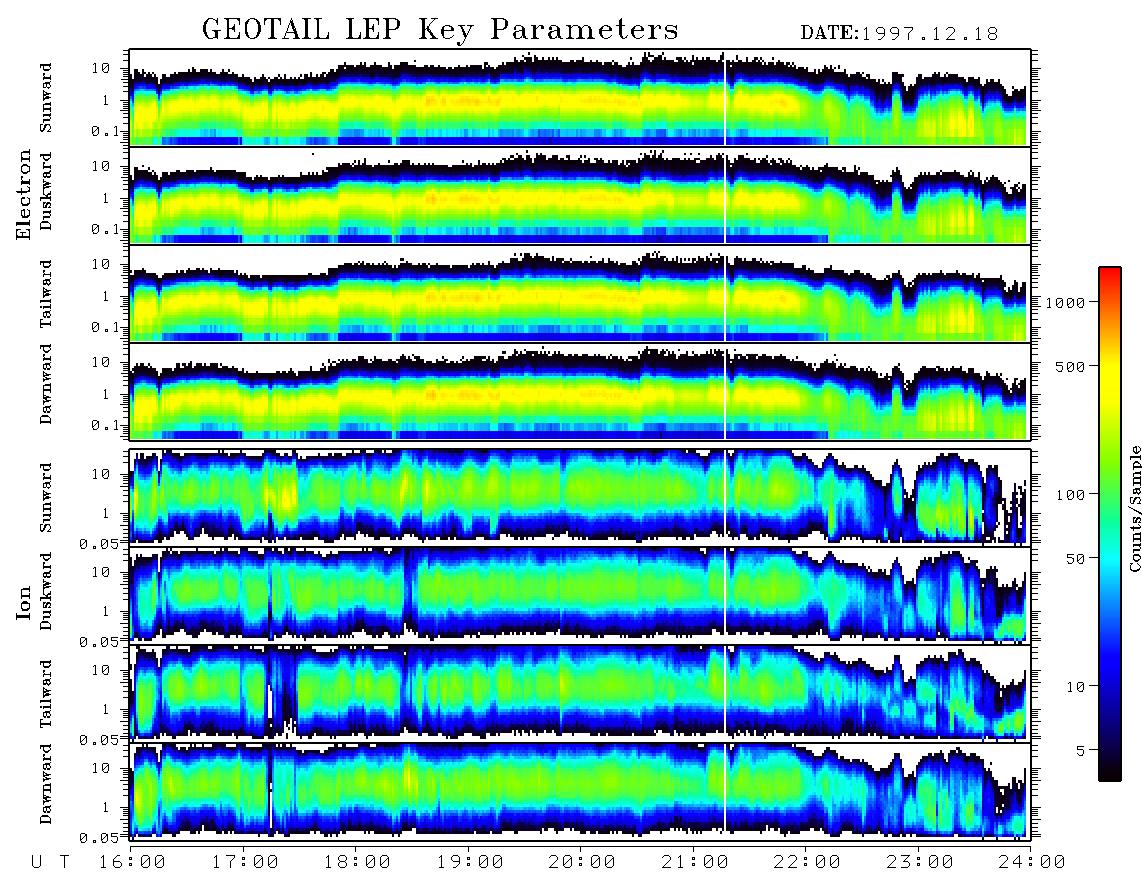Click the Ion Dawnward panel label

point(46,784)
